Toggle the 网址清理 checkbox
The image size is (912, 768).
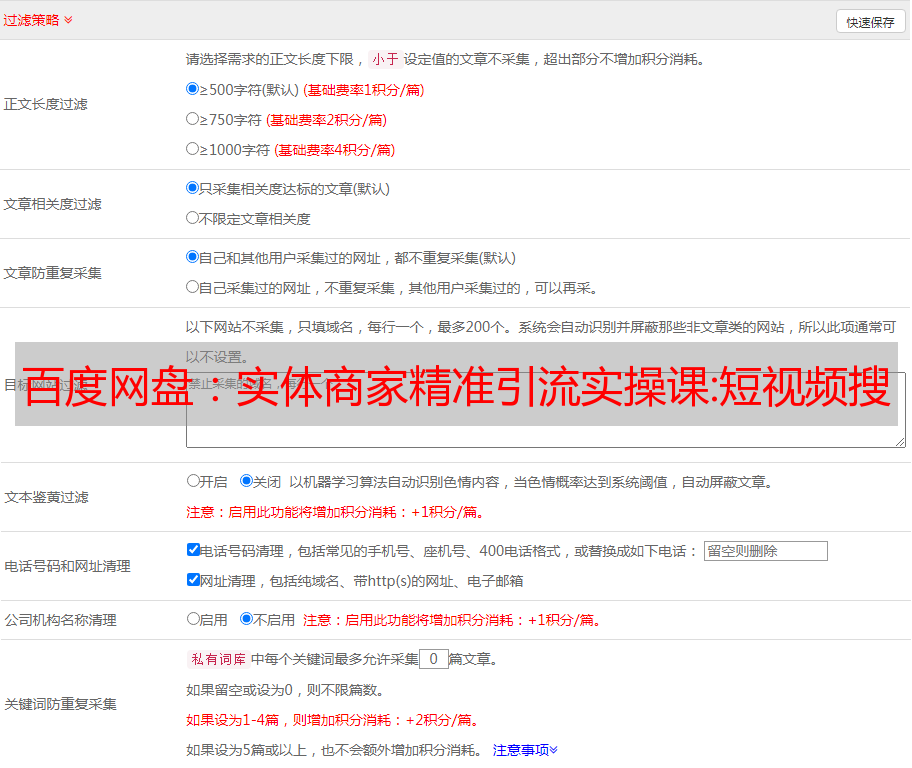(194, 580)
